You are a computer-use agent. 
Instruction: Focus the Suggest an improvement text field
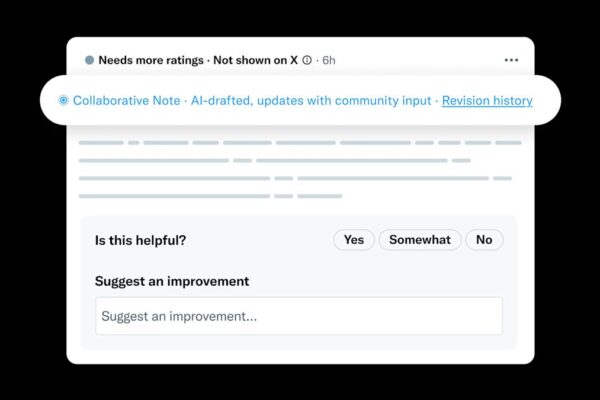click(298, 316)
